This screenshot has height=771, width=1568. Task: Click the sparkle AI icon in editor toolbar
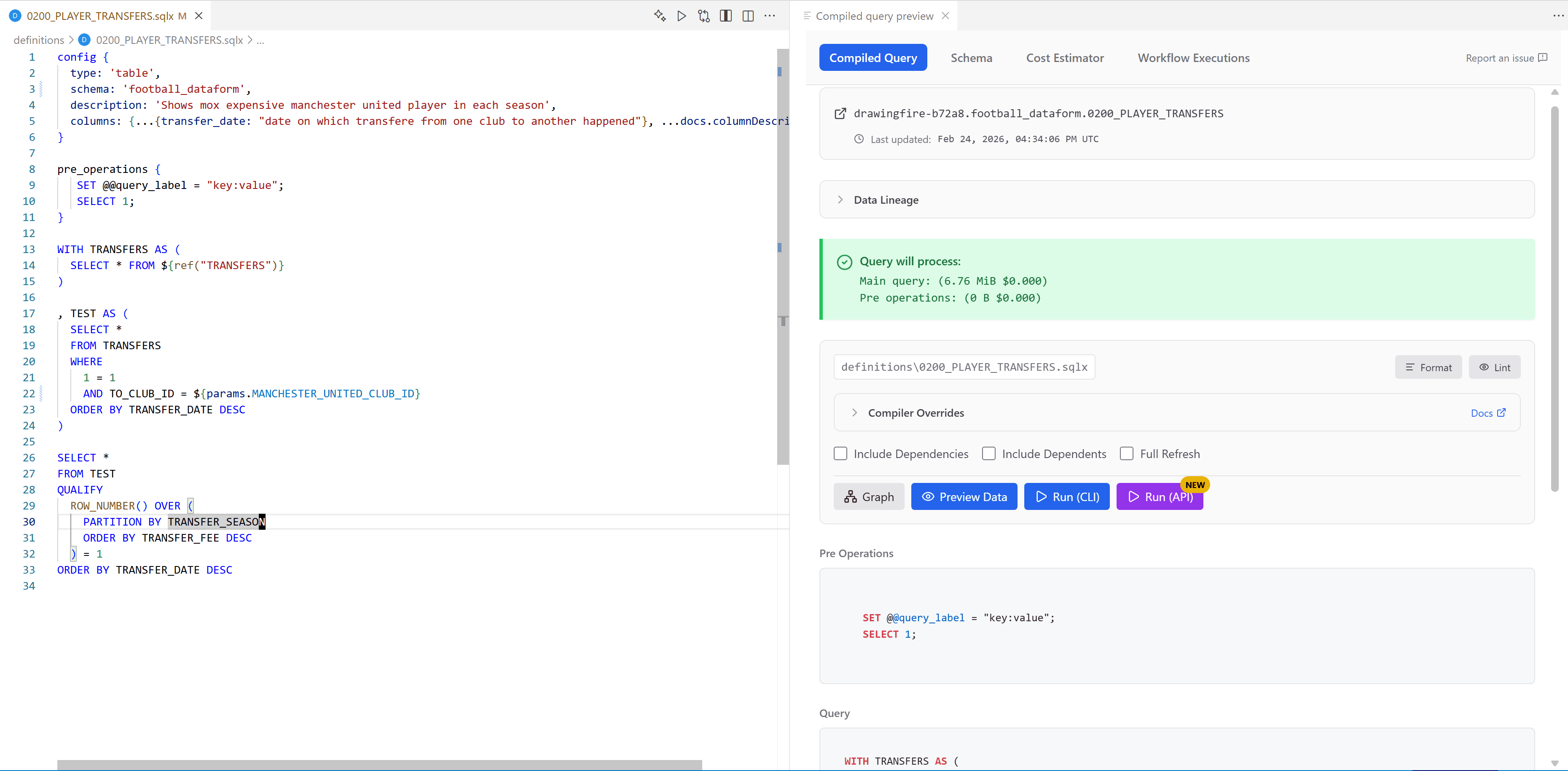[659, 16]
